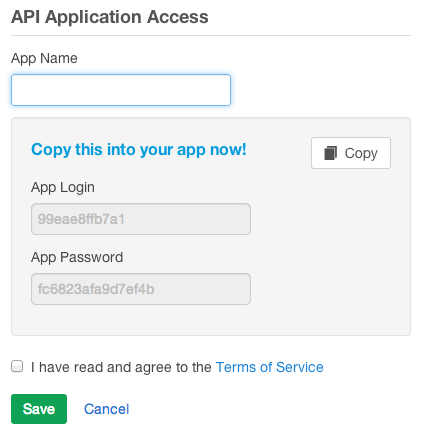Select the App Login field showing 99eae8ffb7a1

141,219
